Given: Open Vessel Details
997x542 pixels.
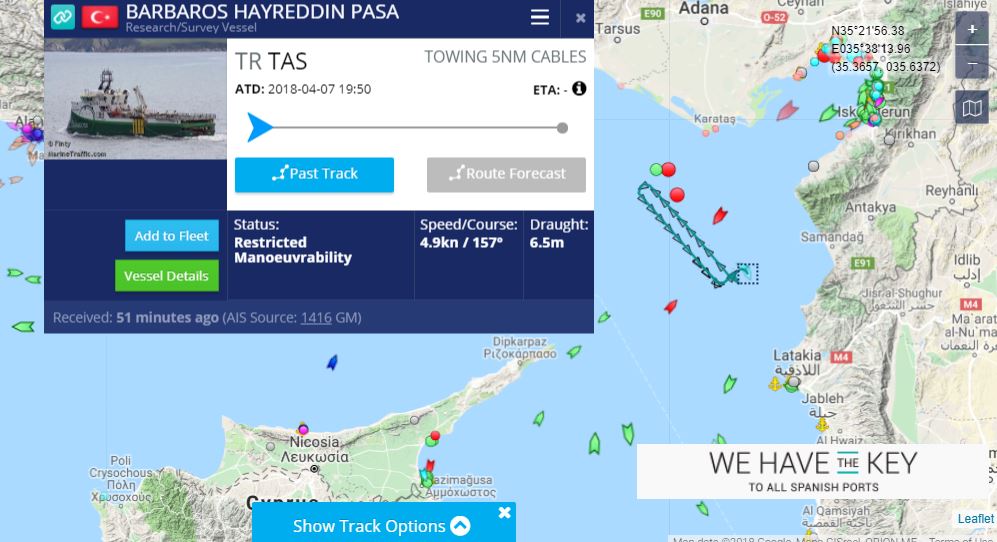Looking at the screenshot, I should tap(167, 276).
